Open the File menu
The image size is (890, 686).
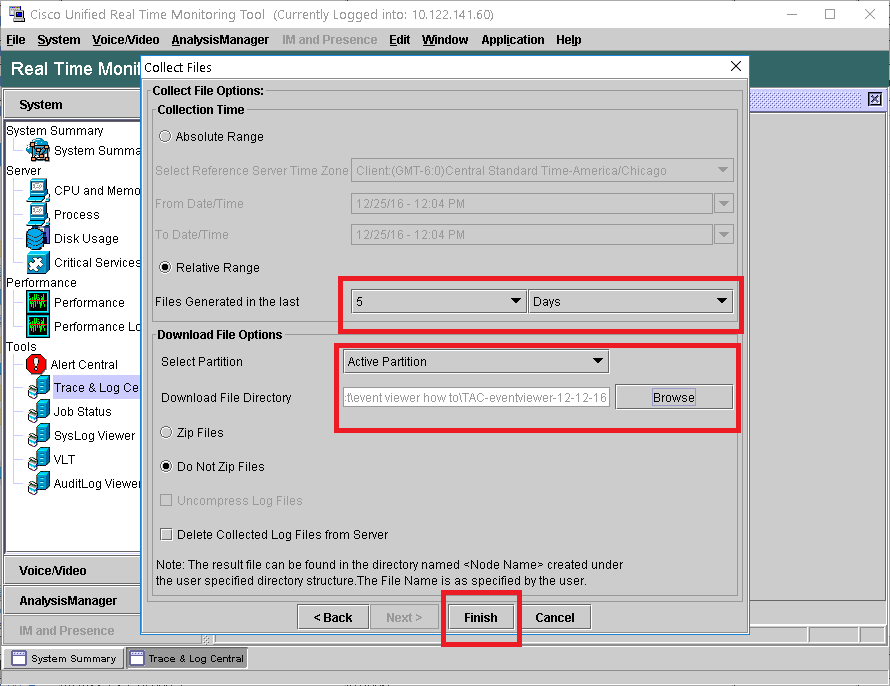point(16,40)
